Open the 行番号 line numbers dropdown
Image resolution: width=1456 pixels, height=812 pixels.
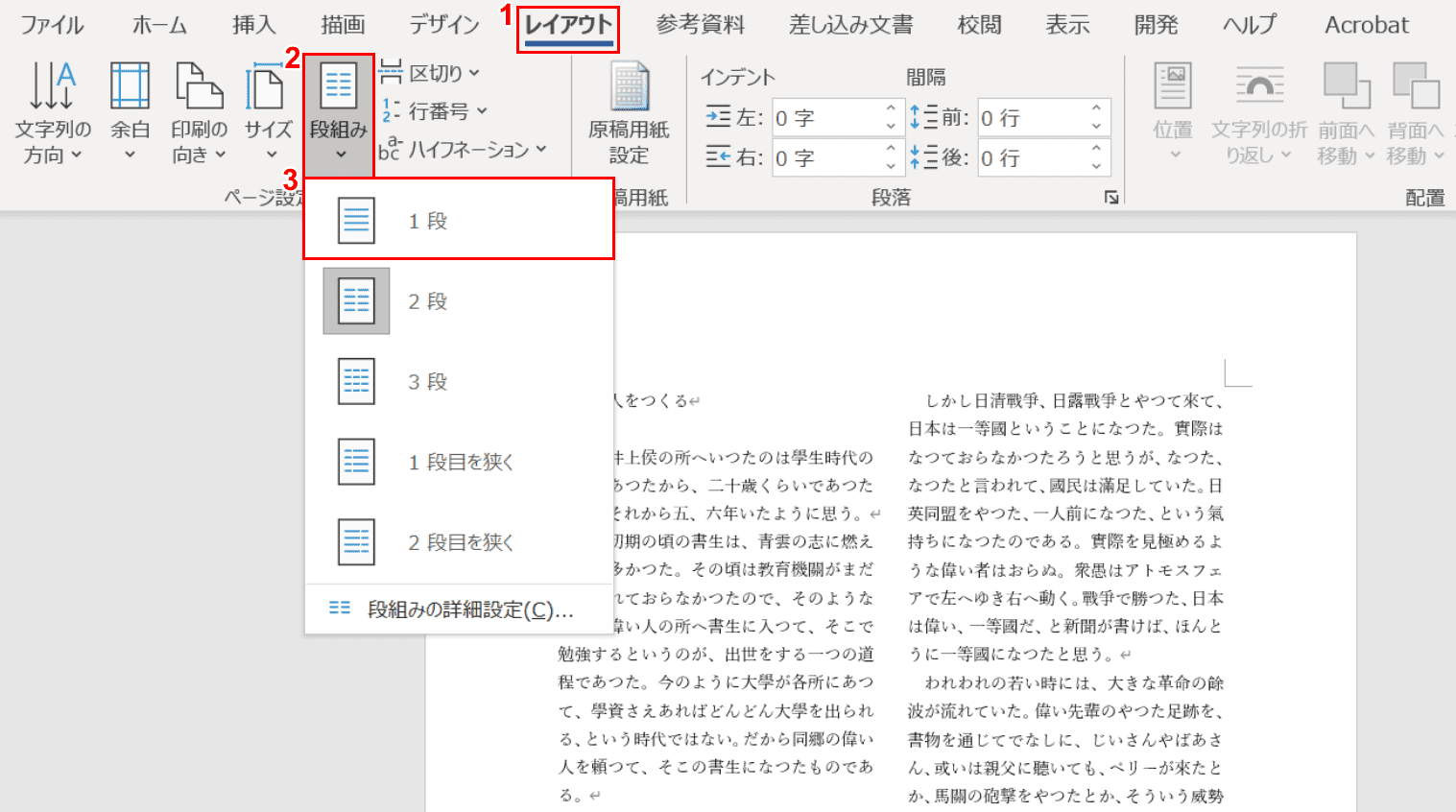tap(434, 111)
